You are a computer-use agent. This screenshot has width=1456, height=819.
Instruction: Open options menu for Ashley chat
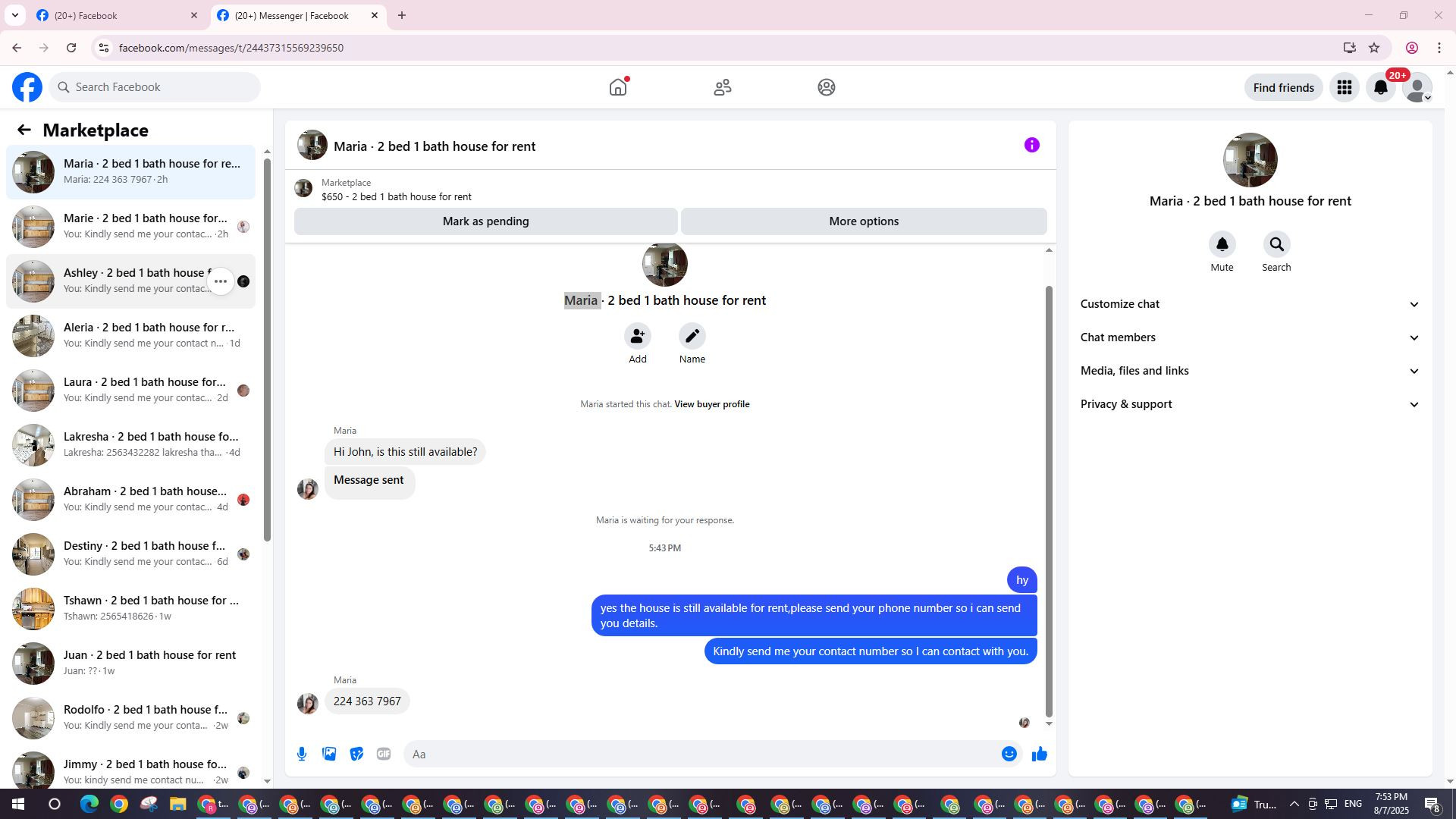click(x=221, y=281)
